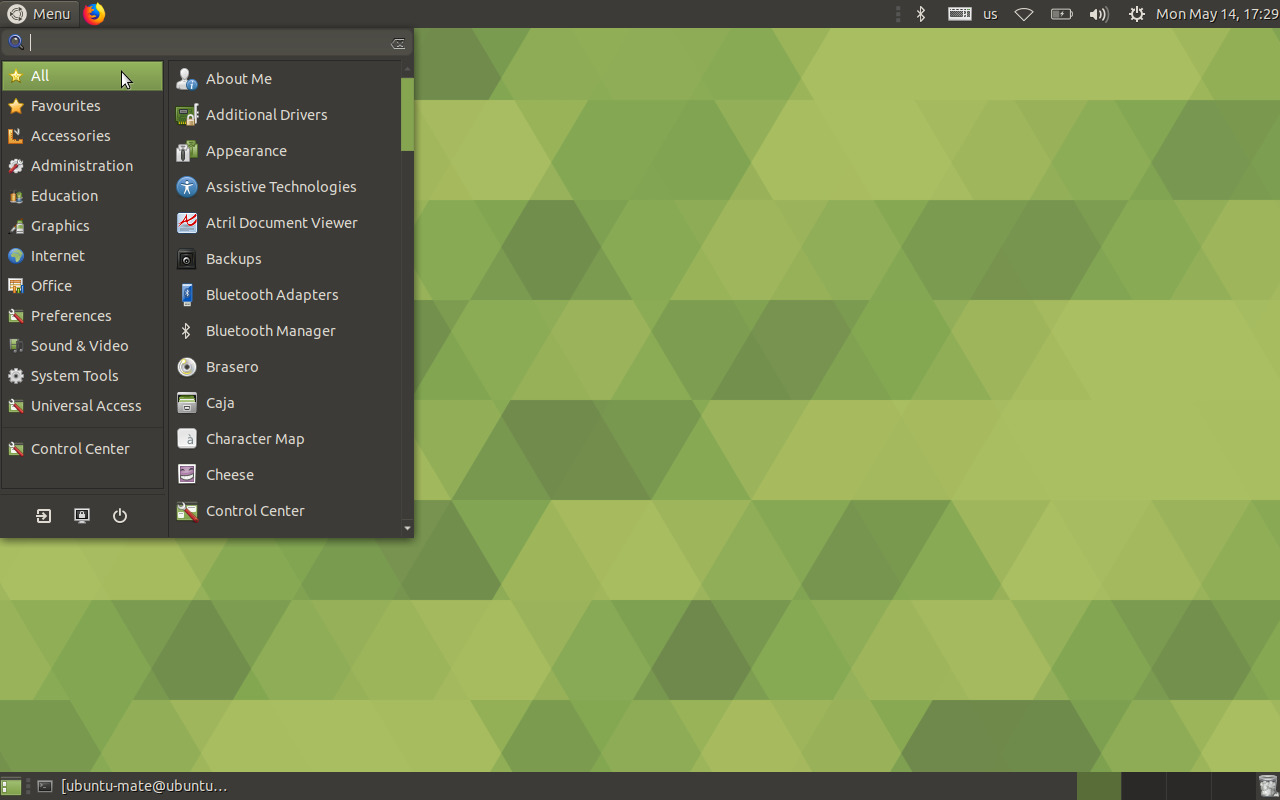
Task: Select the Favourites category in the sidebar
Action: coord(64,105)
